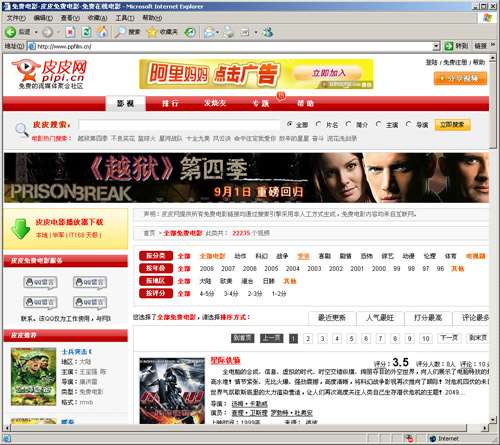
Task: Click the 下一页 pagination link
Action: tap(449, 338)
